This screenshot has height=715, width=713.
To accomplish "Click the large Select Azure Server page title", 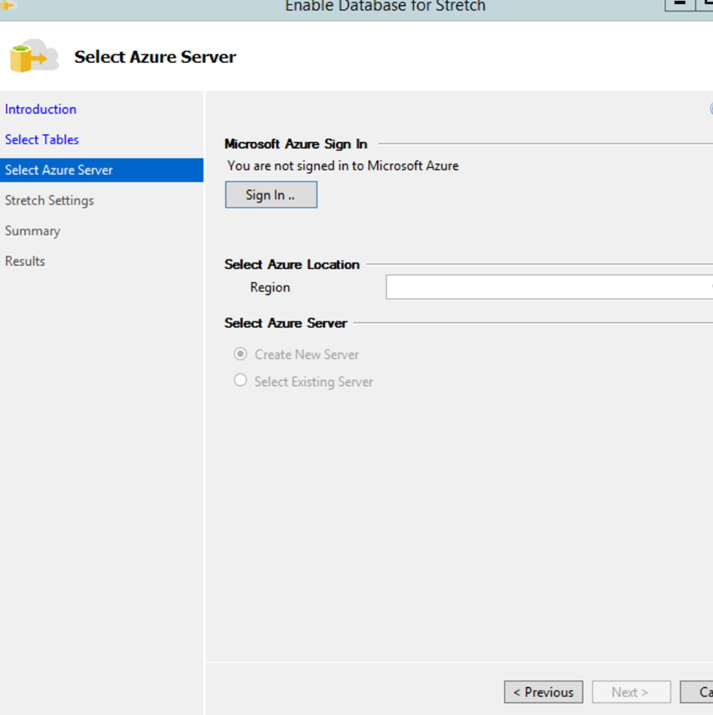I will tap(155, 57).
